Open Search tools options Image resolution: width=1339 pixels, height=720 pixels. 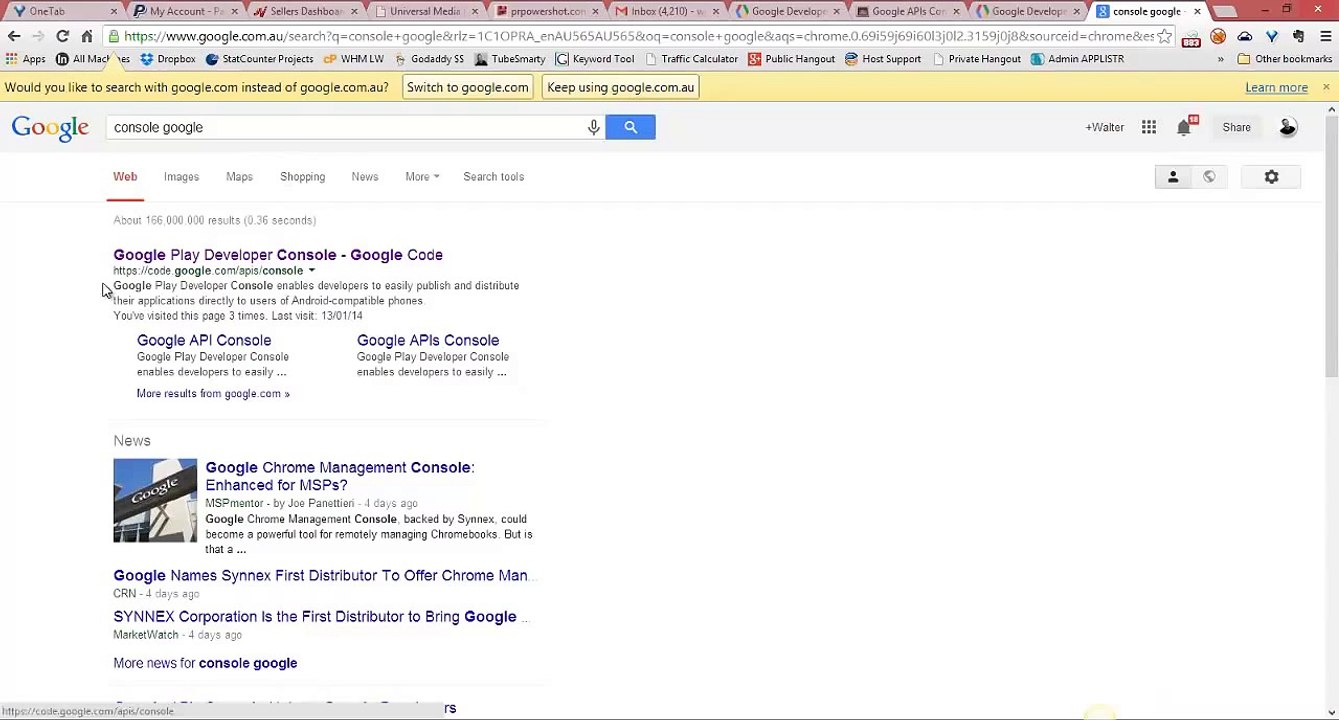pos(493,177)
